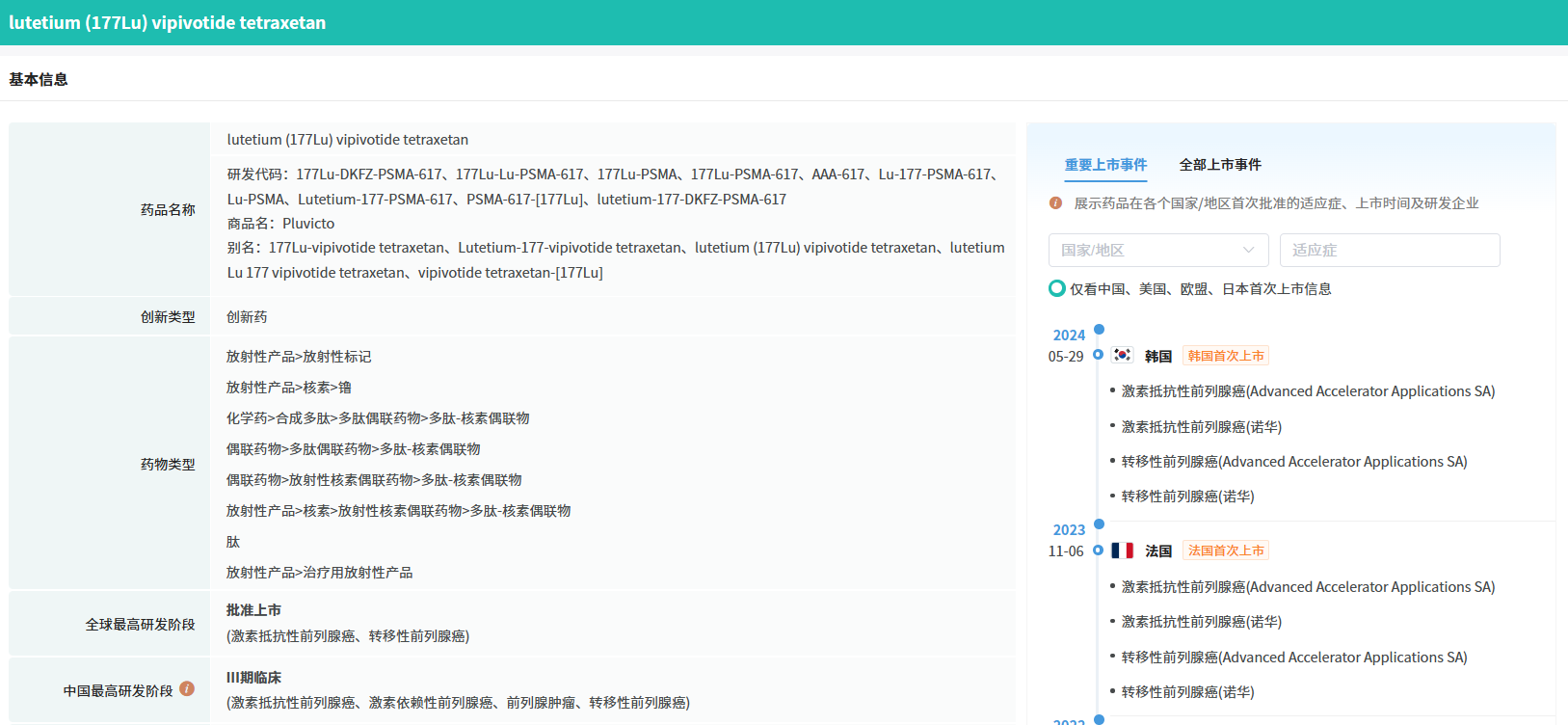Click the 放射性产品>放射性标记 drug type

click(299, 357)
